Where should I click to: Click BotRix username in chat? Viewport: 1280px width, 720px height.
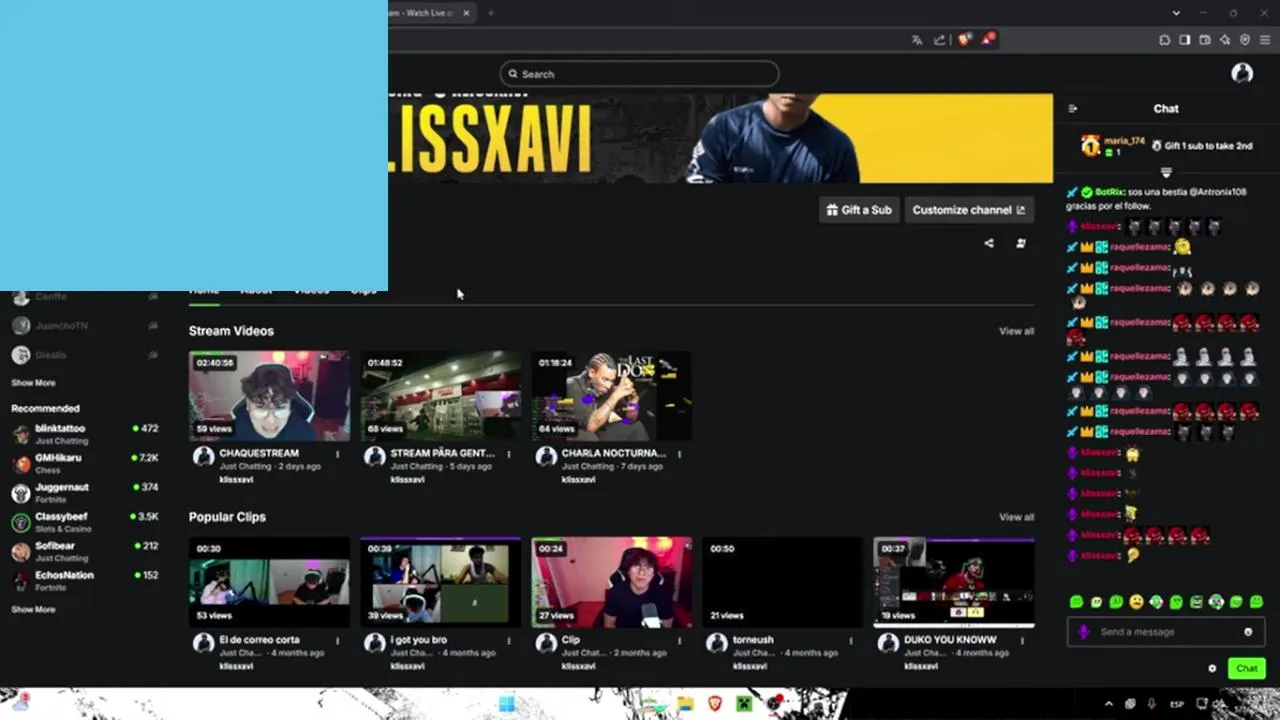pos(1108,192)
